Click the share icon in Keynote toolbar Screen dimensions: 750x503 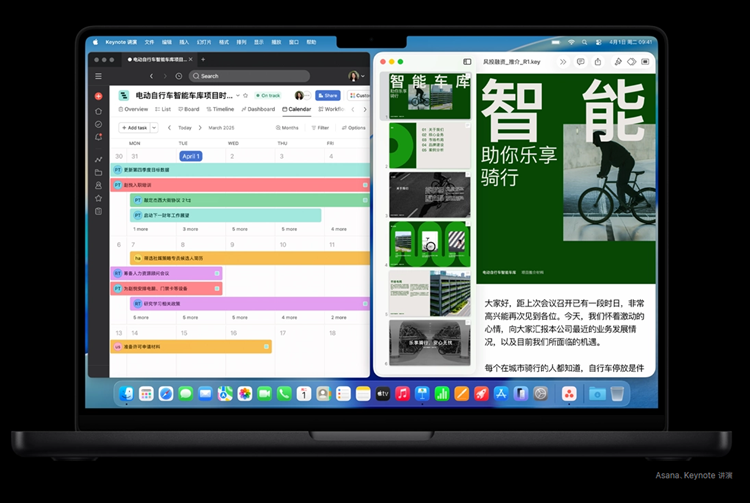tap(598, 62)
